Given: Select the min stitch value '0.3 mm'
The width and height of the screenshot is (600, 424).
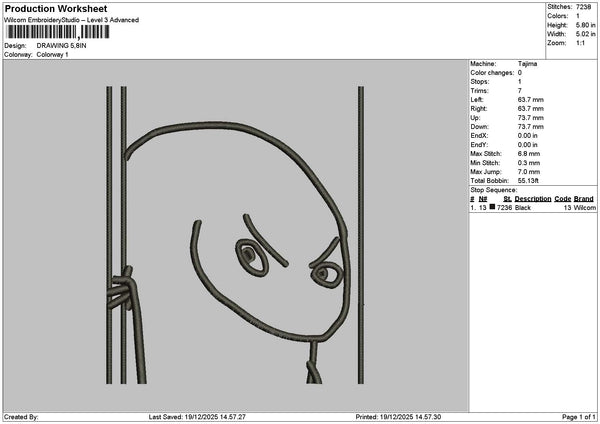Looking at the screenshot, I should (529, 163).
